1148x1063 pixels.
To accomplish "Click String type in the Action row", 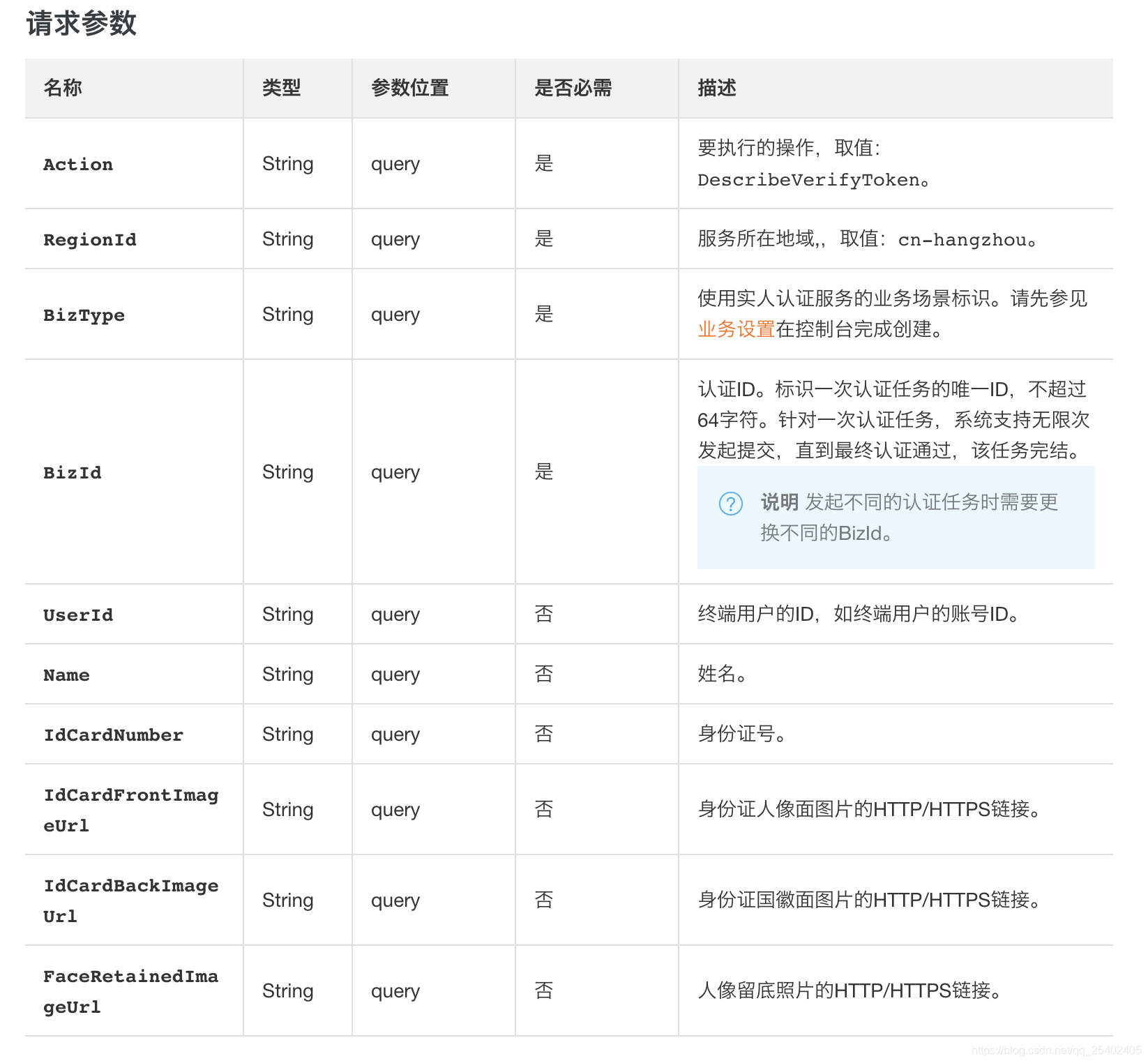I will pyautogui.click(x=288, y=164).
